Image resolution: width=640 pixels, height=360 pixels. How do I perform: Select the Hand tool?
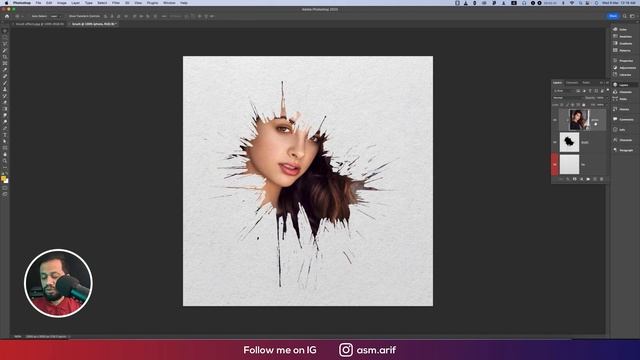[x=5, y=155]
